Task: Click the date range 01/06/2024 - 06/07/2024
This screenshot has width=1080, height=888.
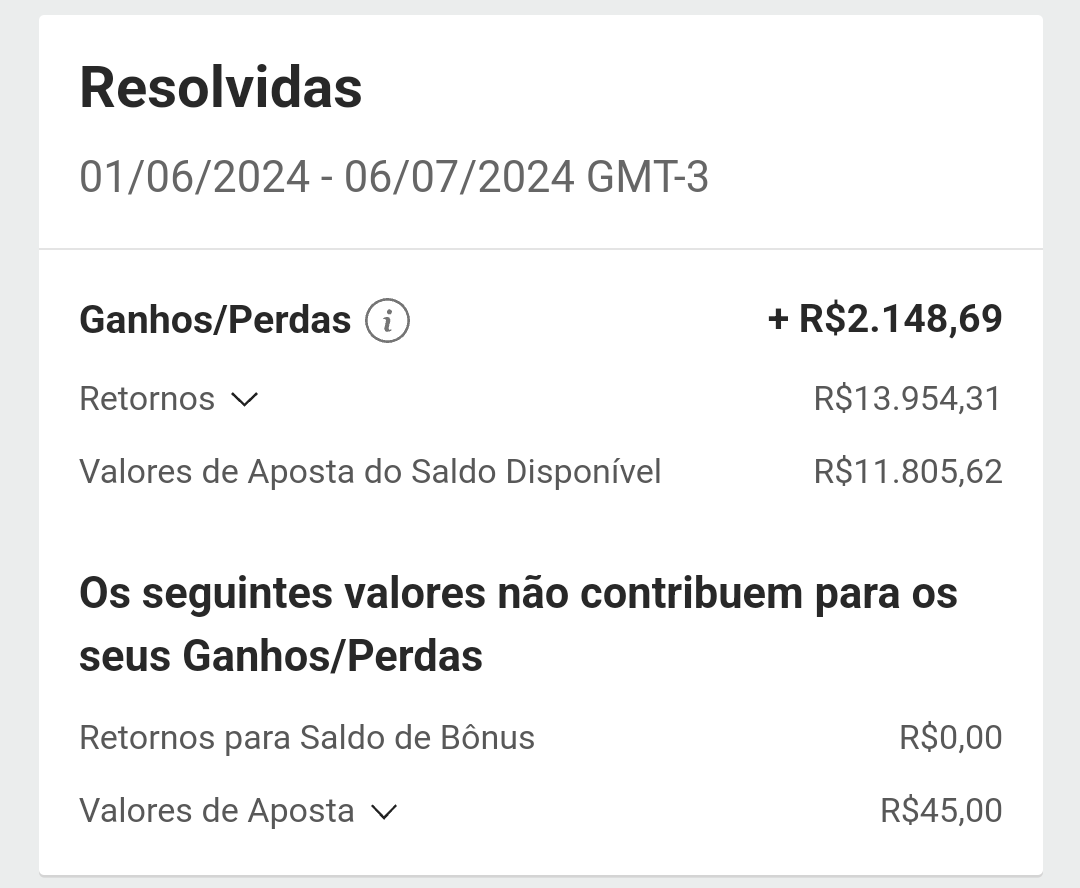Action: coord(327,177)
